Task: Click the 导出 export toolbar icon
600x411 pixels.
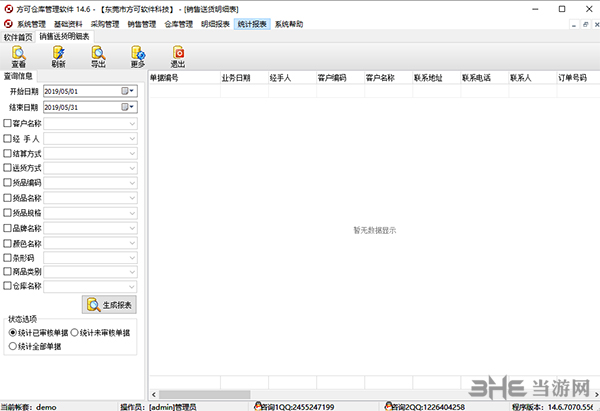Action: pos(98,57)
